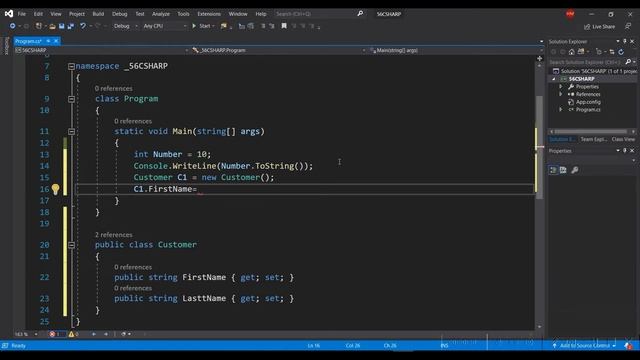640x360 pixels.
Task: Open the Toolbox side tab
Action: tap(6, 46)
